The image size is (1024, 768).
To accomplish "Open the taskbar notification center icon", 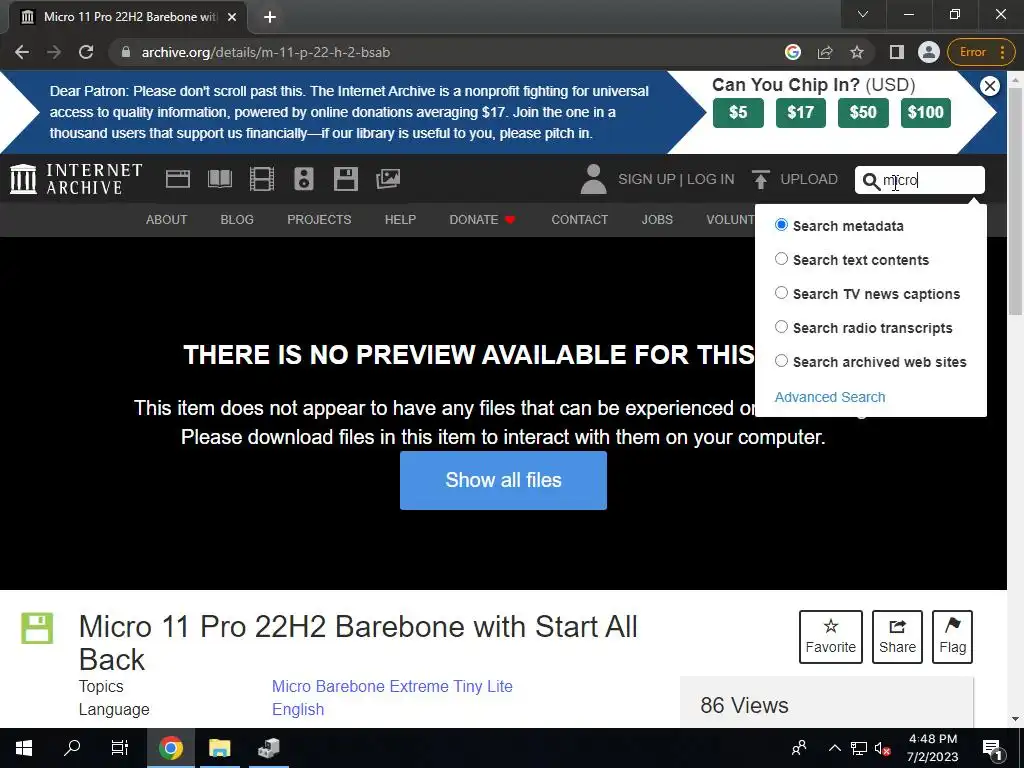I will 993,748.
